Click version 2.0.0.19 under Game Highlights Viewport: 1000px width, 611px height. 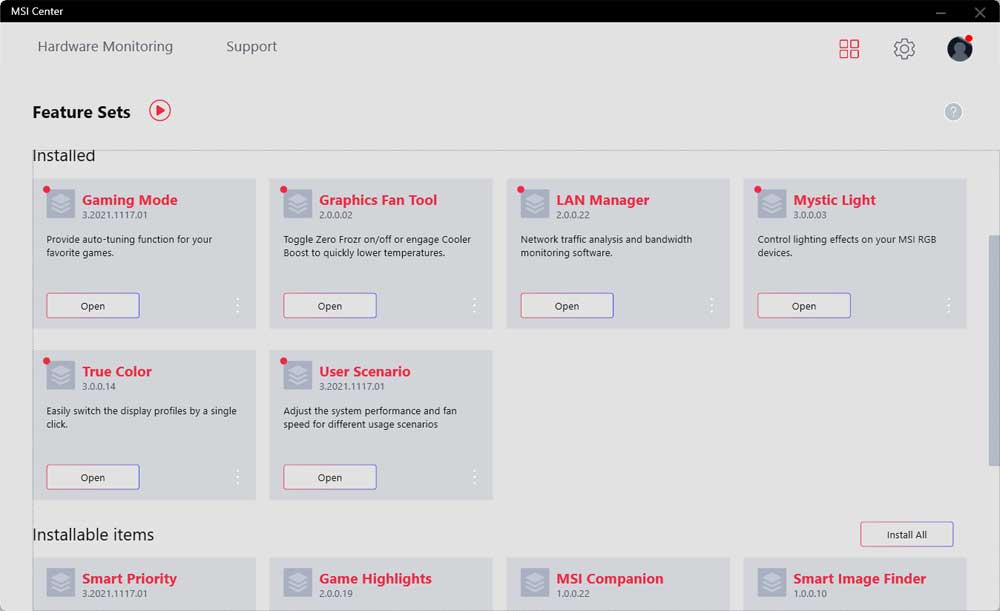pyautogui.click(x=335, y=593)
